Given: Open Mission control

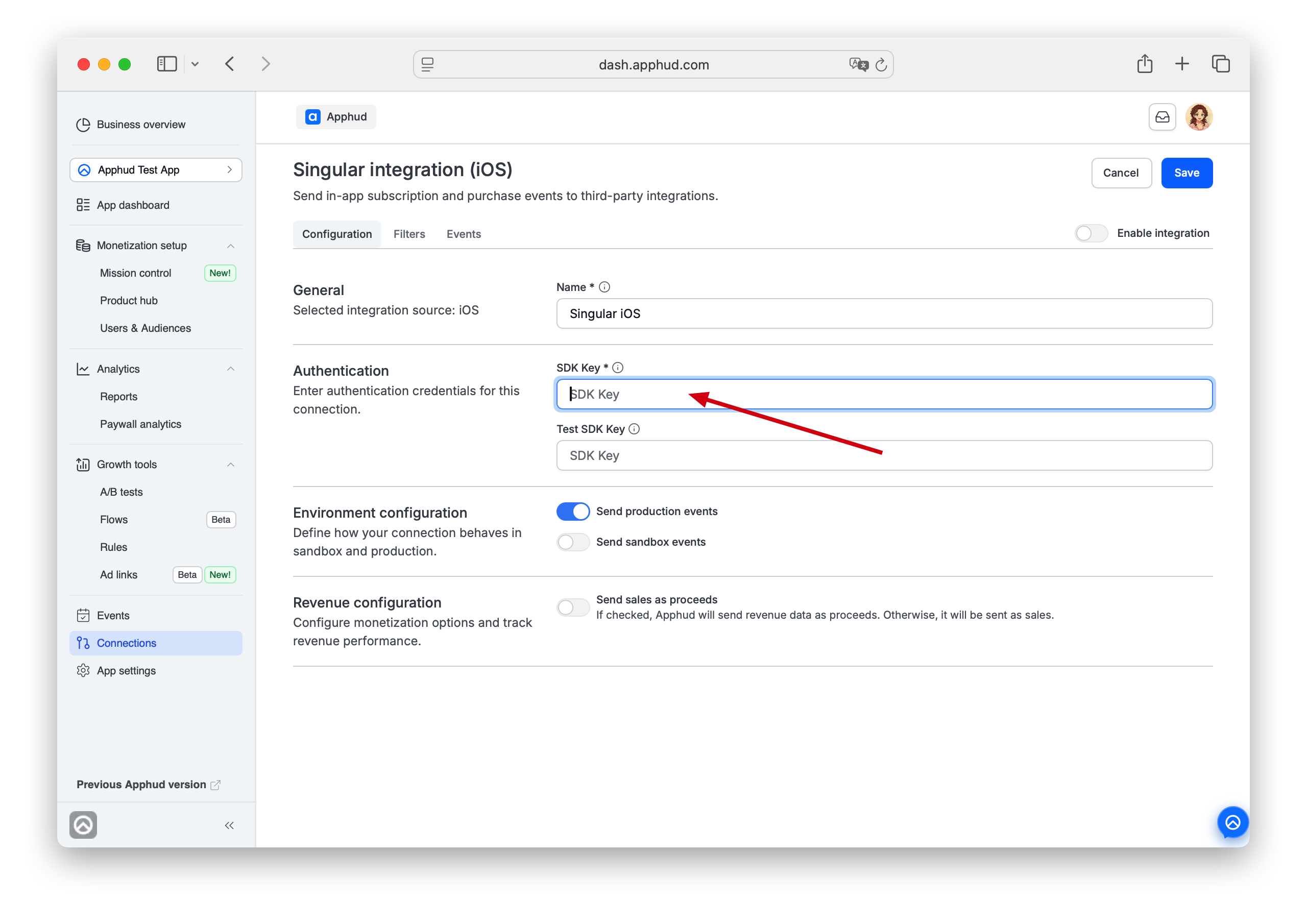Looking at the screenshot, I should tap(135, 273).
